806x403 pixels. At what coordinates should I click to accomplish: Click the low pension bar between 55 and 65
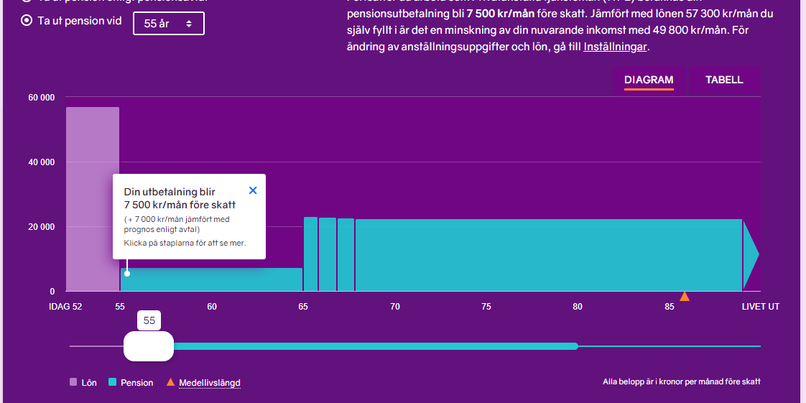click(x=212, y=279)
